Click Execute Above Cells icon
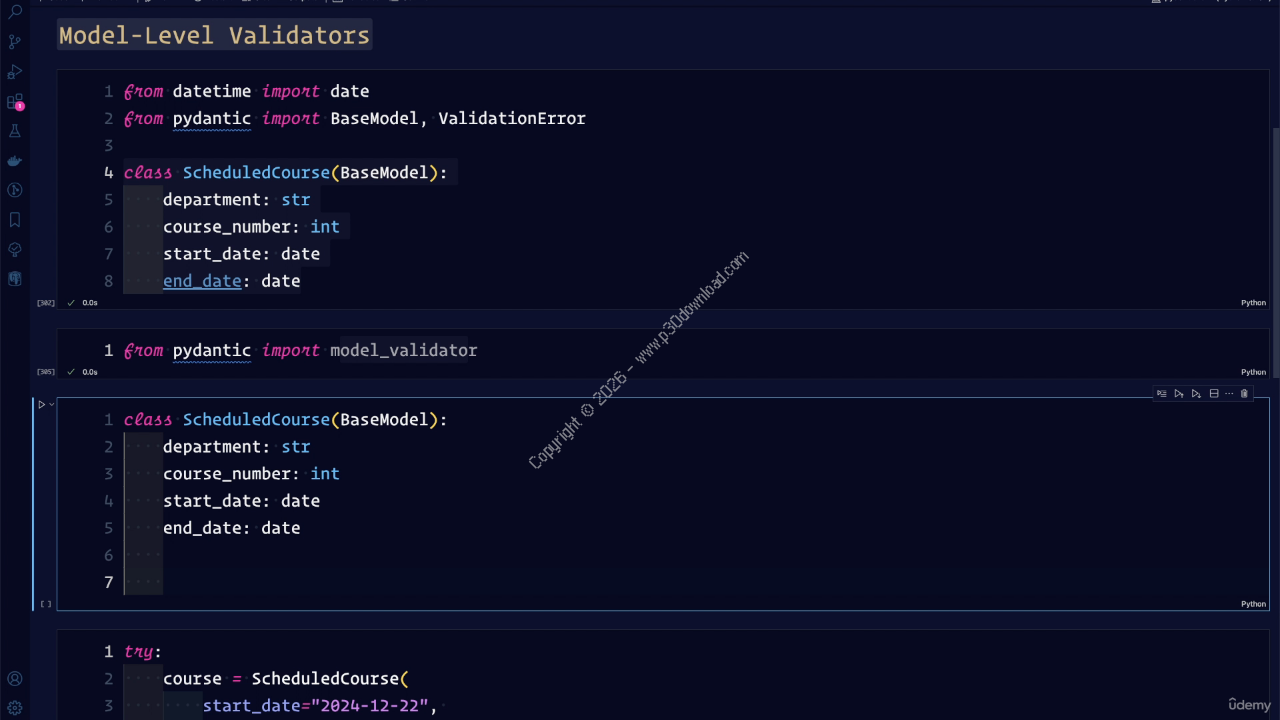The image size is (1280, 720). (x=1179, y=394)
